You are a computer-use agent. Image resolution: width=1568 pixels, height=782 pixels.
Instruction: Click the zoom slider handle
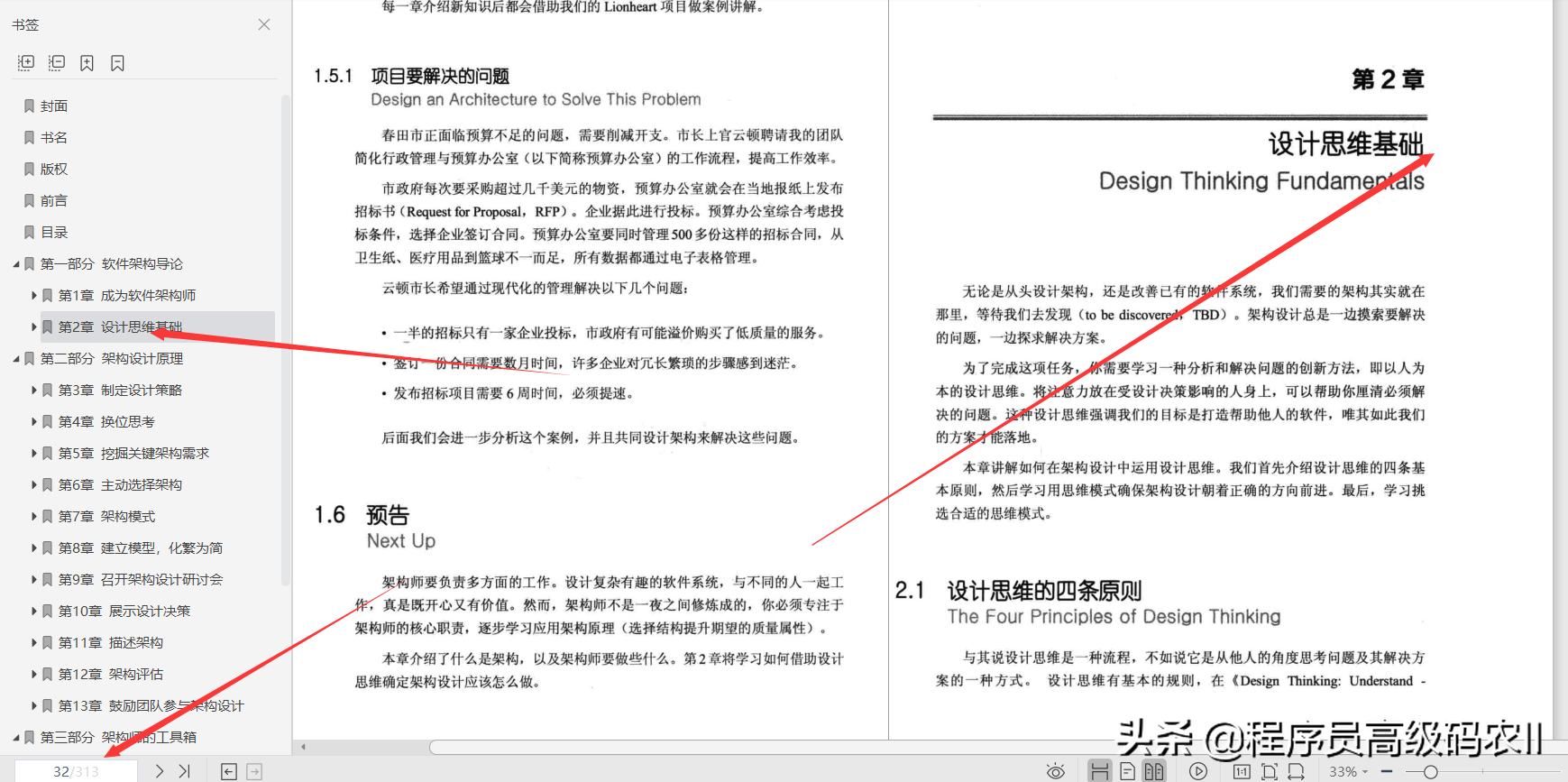coord(1430,772)
